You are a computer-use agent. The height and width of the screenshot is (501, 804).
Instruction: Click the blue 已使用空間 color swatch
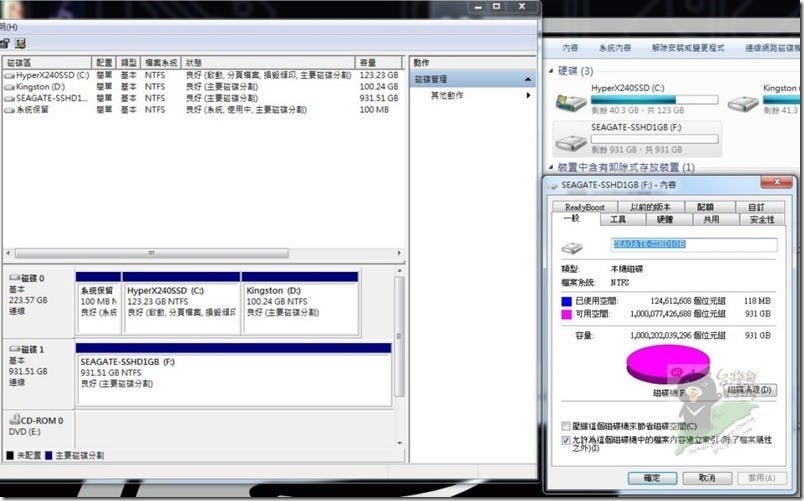pos(567,302)
